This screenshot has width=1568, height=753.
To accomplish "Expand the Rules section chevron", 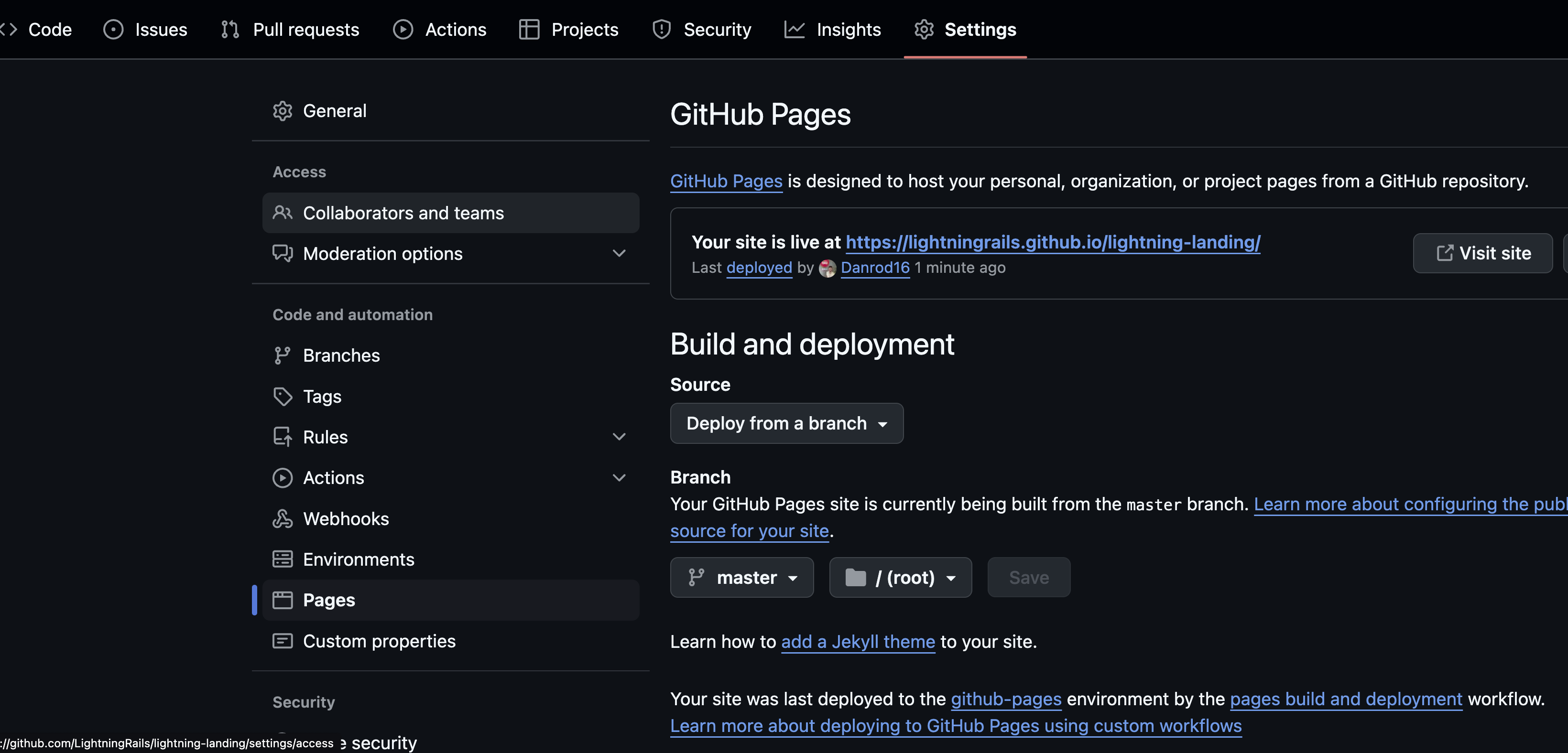I will click(619, 437).
